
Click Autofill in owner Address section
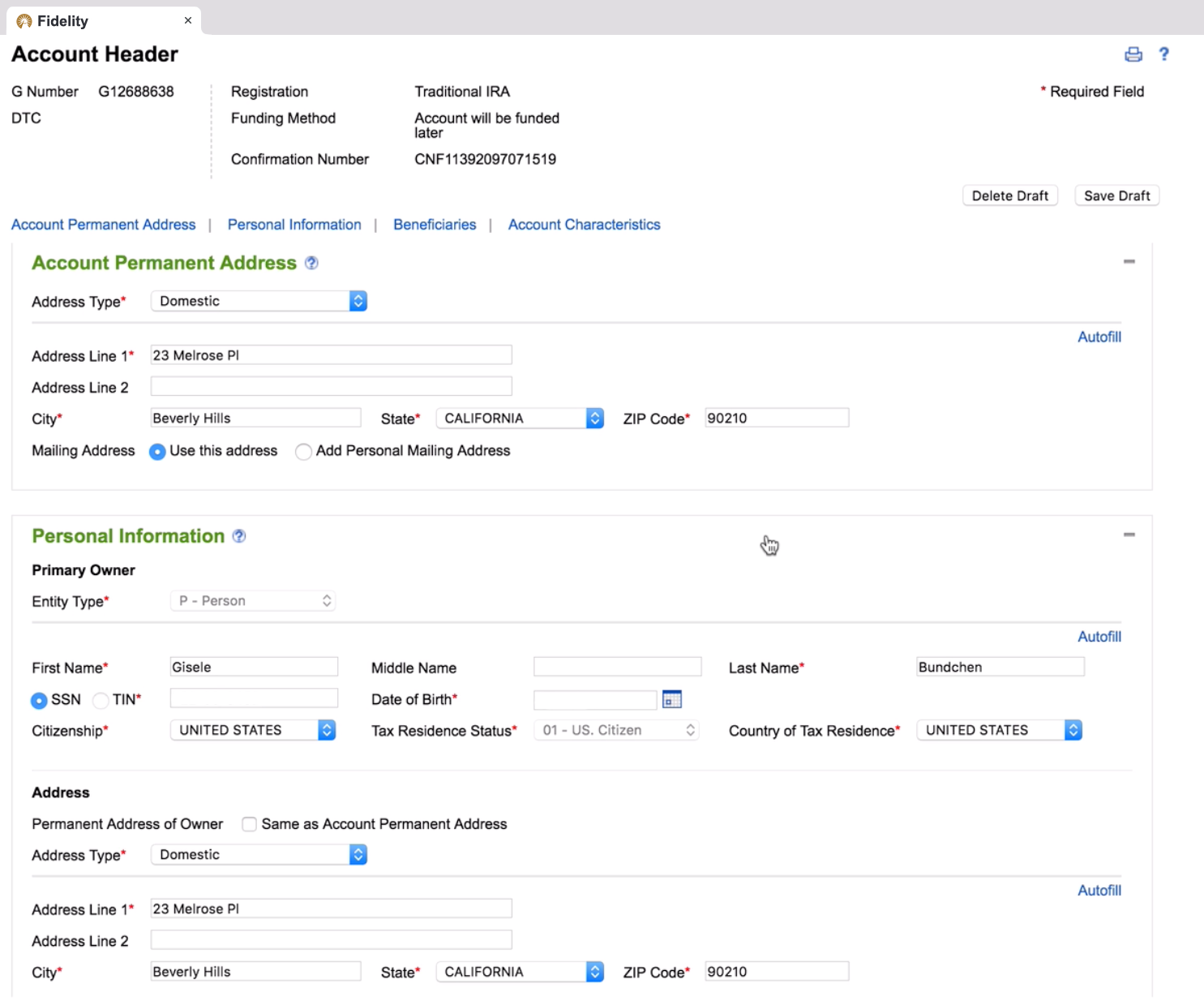1099,891
